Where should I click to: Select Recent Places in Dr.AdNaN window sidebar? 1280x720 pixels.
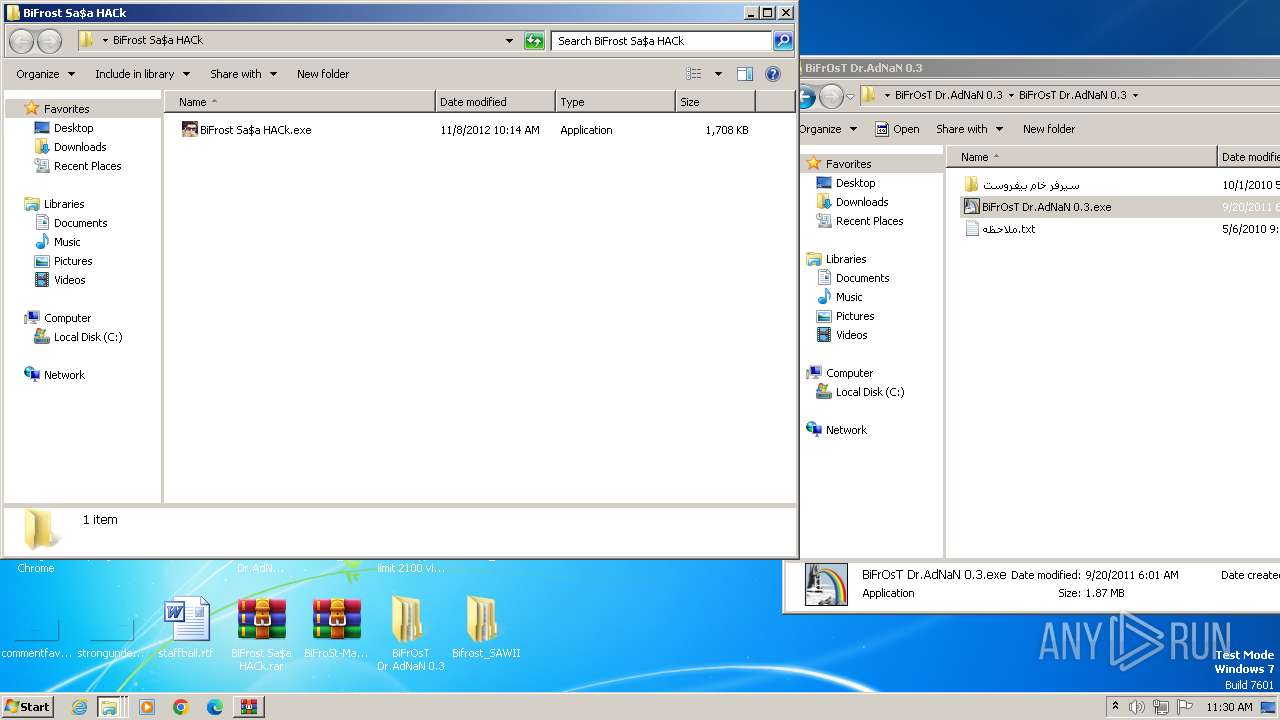[x=869, y=221]
